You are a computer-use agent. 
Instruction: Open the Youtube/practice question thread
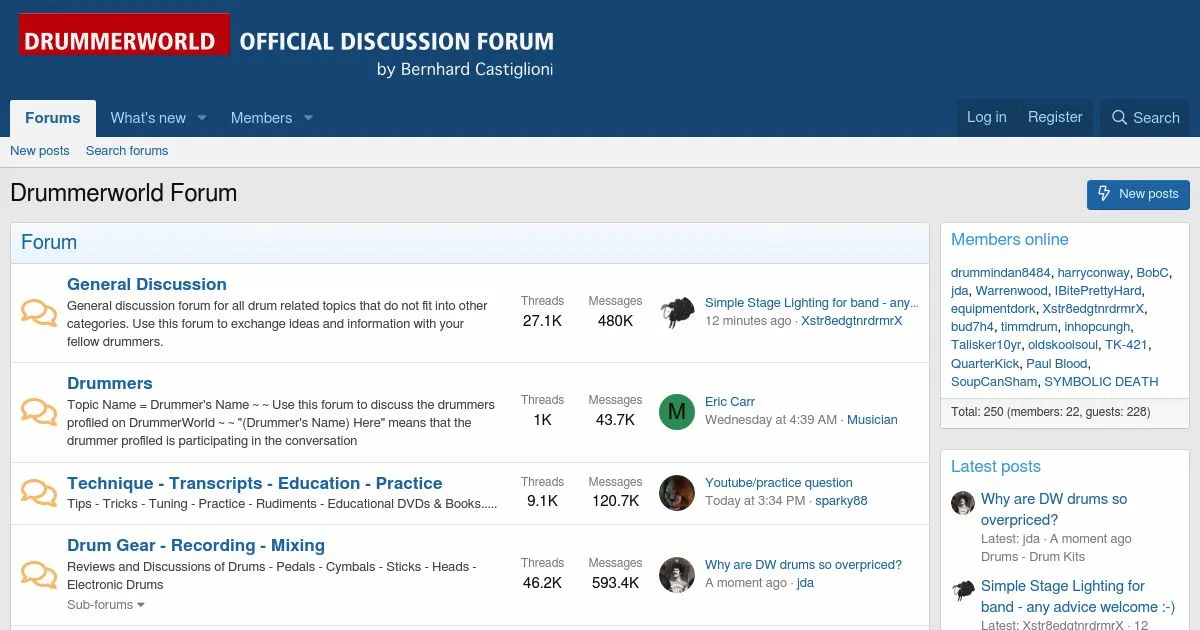coord(779,483)
